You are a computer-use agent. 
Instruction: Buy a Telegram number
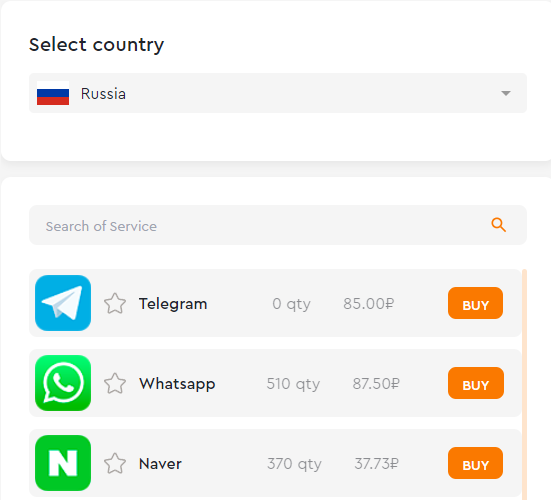[x=475, y=303]
